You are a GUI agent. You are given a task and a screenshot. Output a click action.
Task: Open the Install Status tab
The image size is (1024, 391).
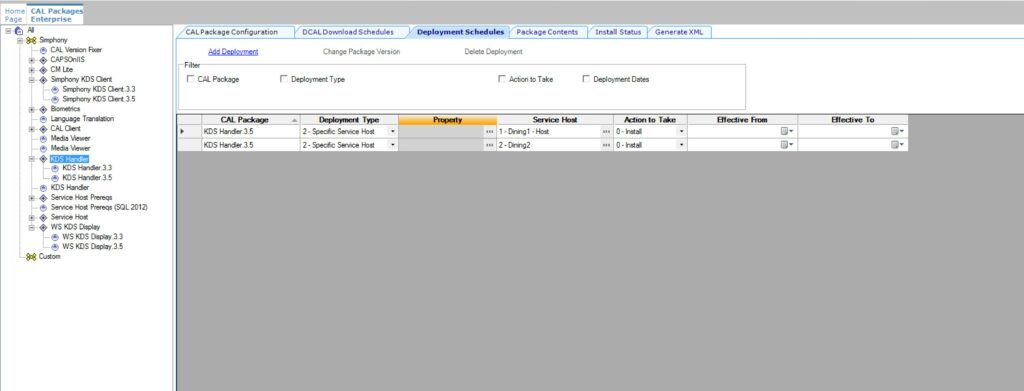(x=618, y=32)
